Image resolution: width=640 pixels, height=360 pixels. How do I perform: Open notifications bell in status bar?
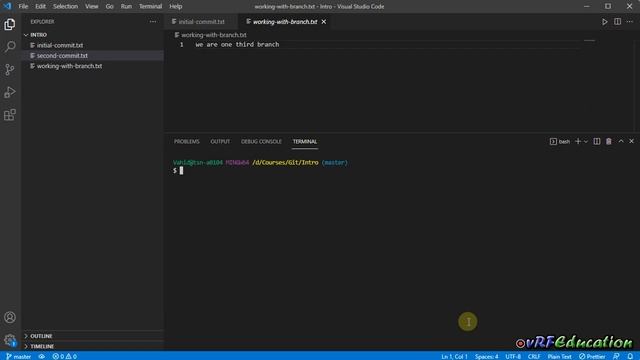click(630, 356)
